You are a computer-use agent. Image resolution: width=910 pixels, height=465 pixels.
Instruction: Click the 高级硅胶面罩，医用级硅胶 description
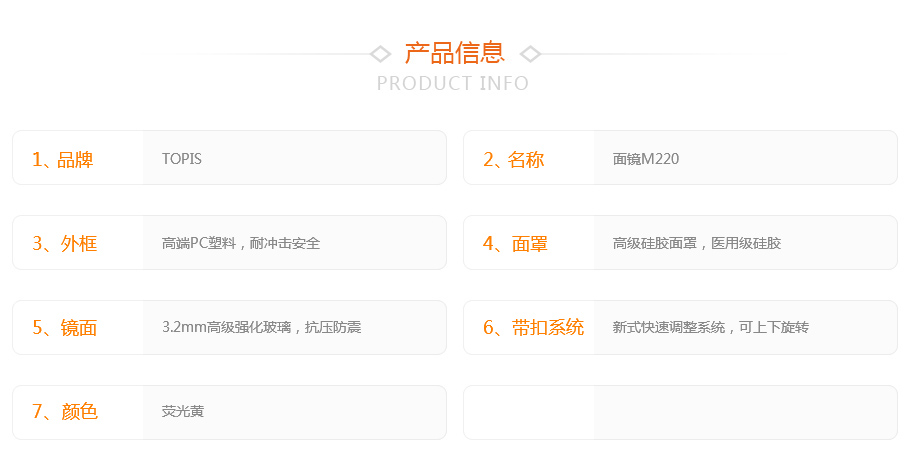696,243
